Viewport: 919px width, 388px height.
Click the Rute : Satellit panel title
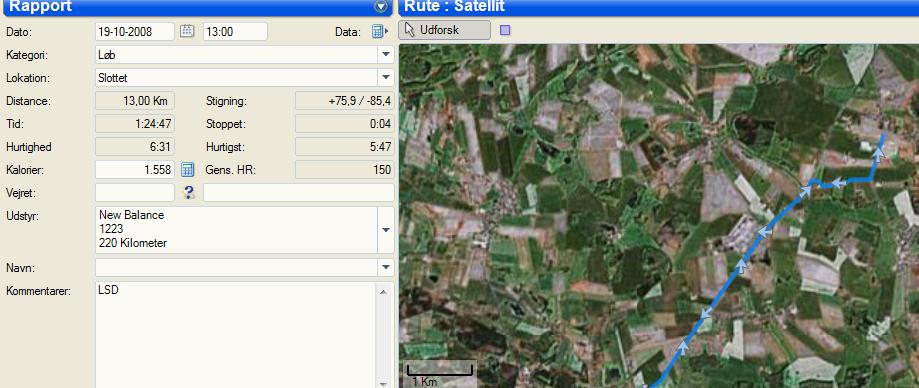coord(455,6)
